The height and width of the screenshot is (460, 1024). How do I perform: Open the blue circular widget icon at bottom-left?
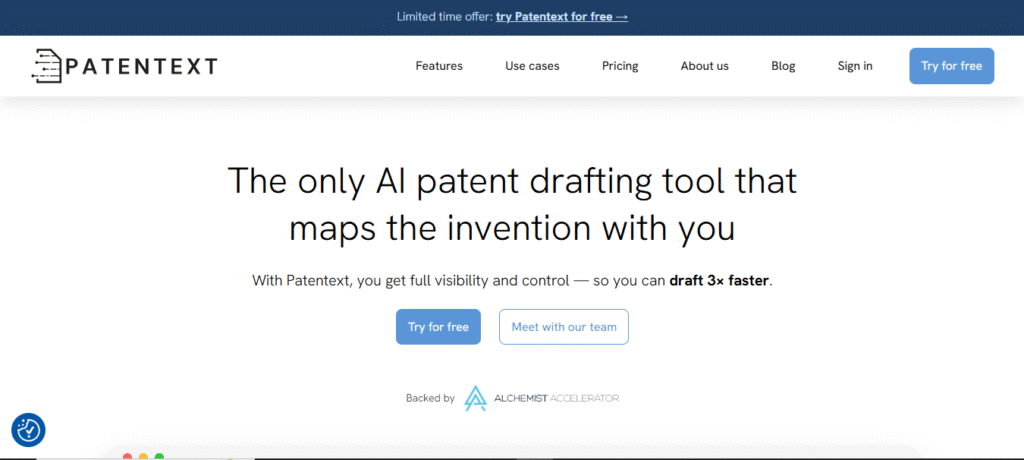coord(28,430)
